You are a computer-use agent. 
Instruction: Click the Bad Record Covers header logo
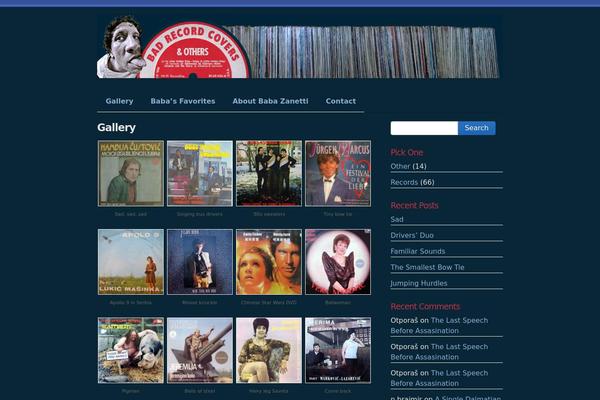point(298,47)
